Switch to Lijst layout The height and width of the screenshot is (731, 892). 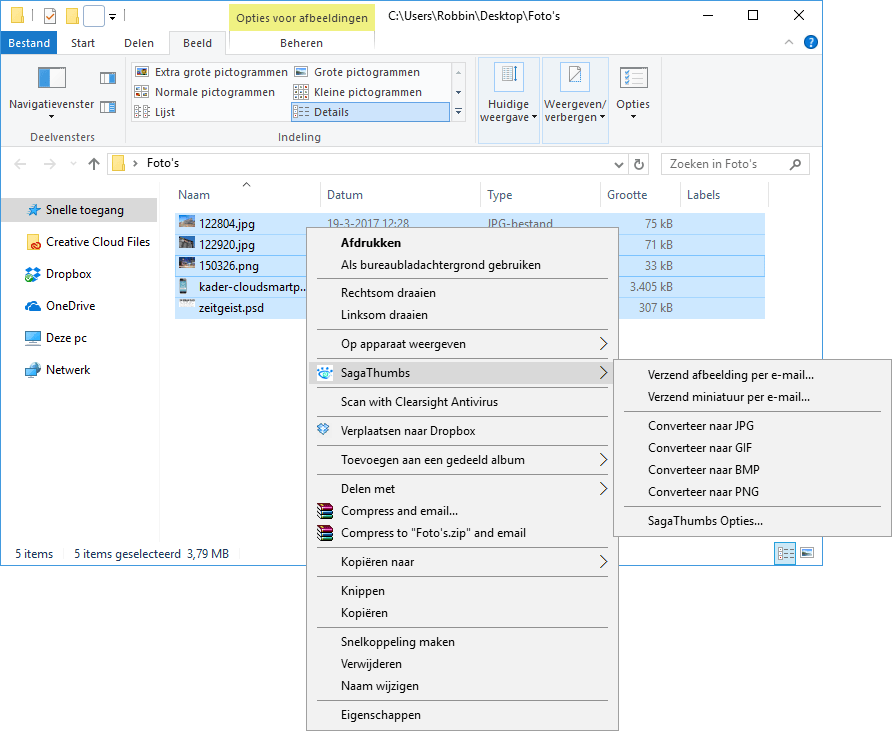tap(155, 111)
